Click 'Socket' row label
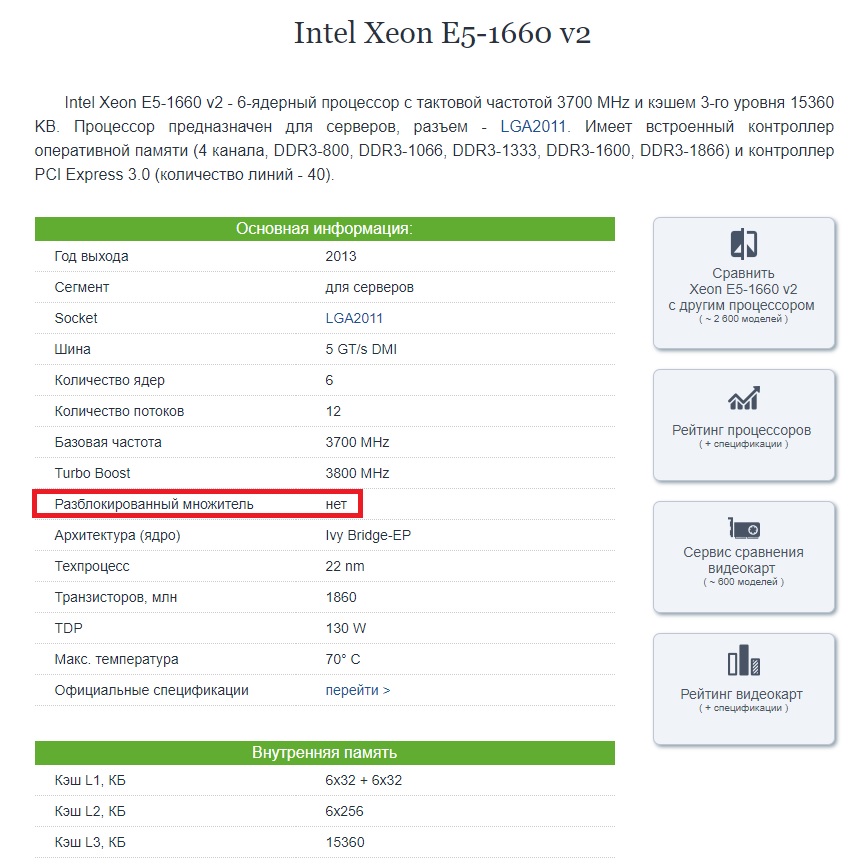Viewport: 852px width, 867px height. tap(76, 318)
